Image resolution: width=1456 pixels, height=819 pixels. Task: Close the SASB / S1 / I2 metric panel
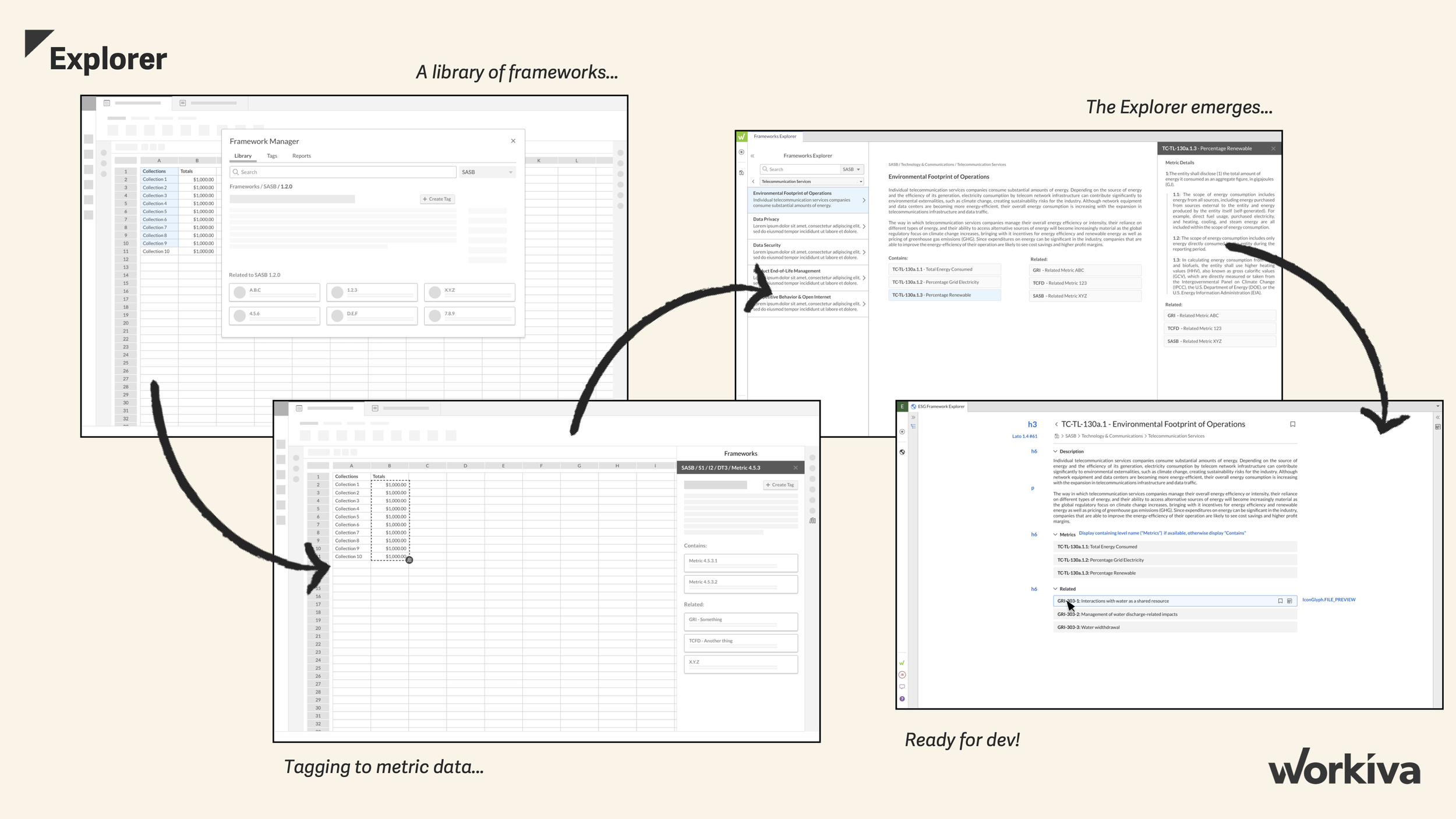pyautogui.click(x=796, y=468)
